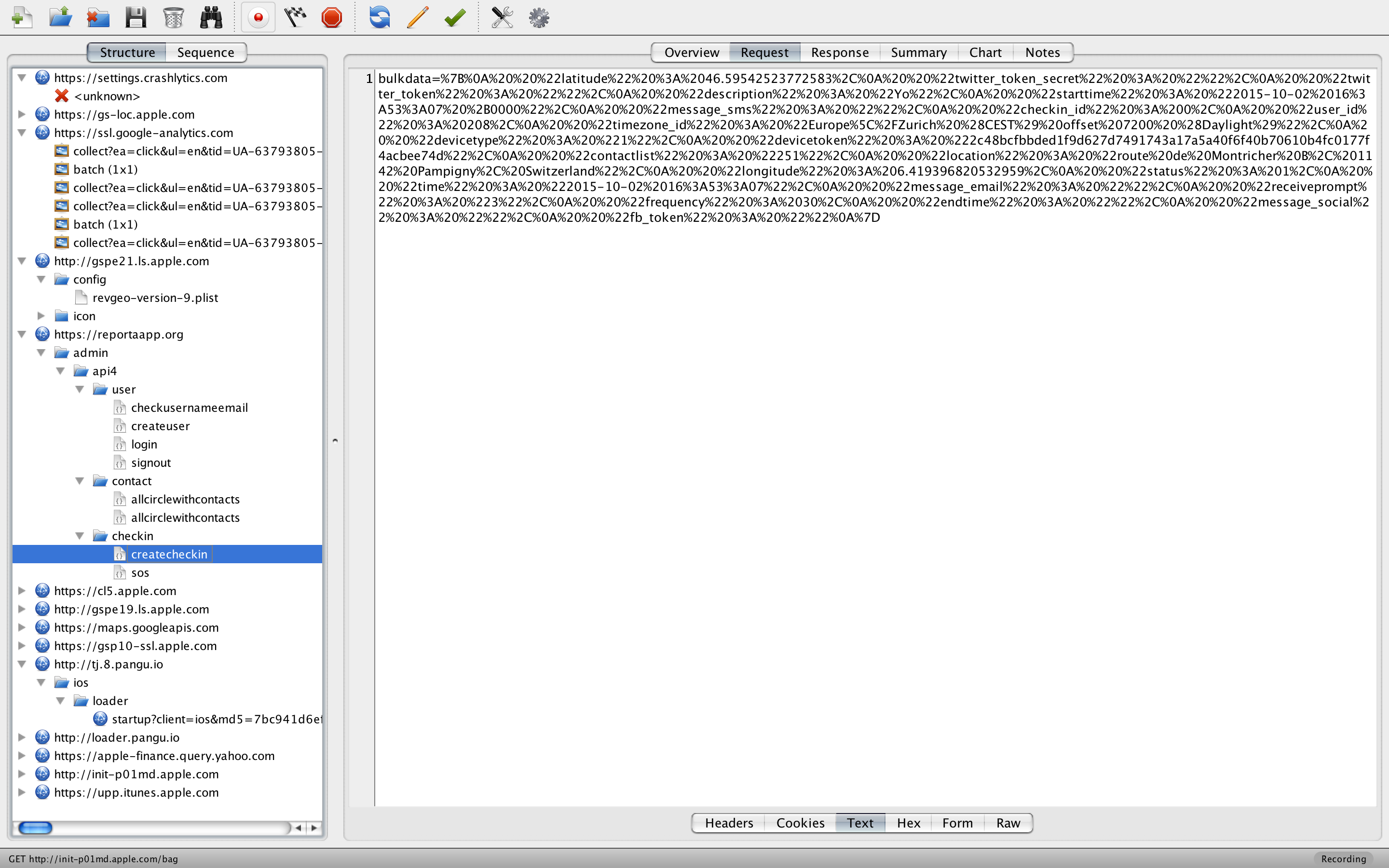Collapse the checkin folder
The height and width of the screenshot is (868, 1389).
point(80,536)
